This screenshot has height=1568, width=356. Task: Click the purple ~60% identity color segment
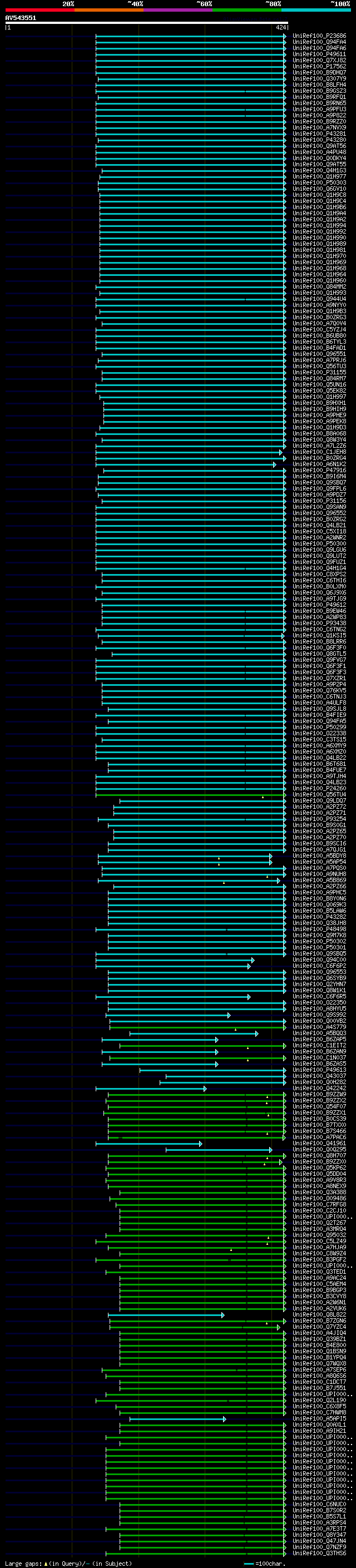[179, 11]
